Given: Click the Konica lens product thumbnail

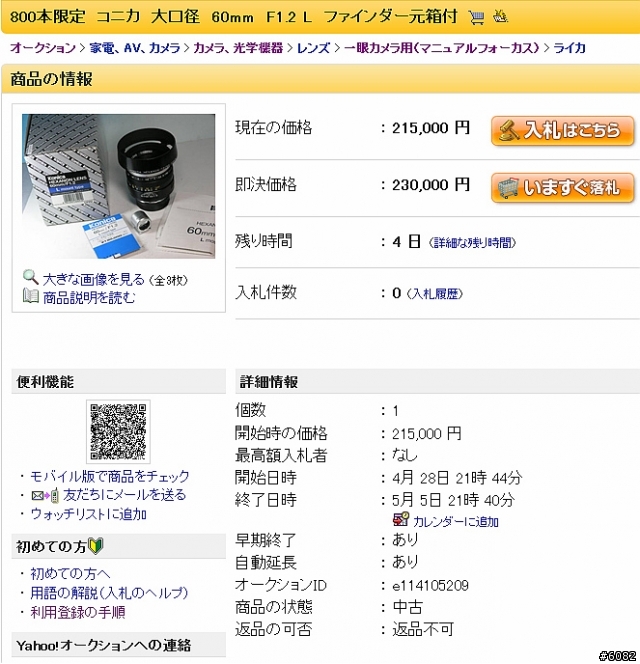Looking at the screenshot, I should (119, 186).
